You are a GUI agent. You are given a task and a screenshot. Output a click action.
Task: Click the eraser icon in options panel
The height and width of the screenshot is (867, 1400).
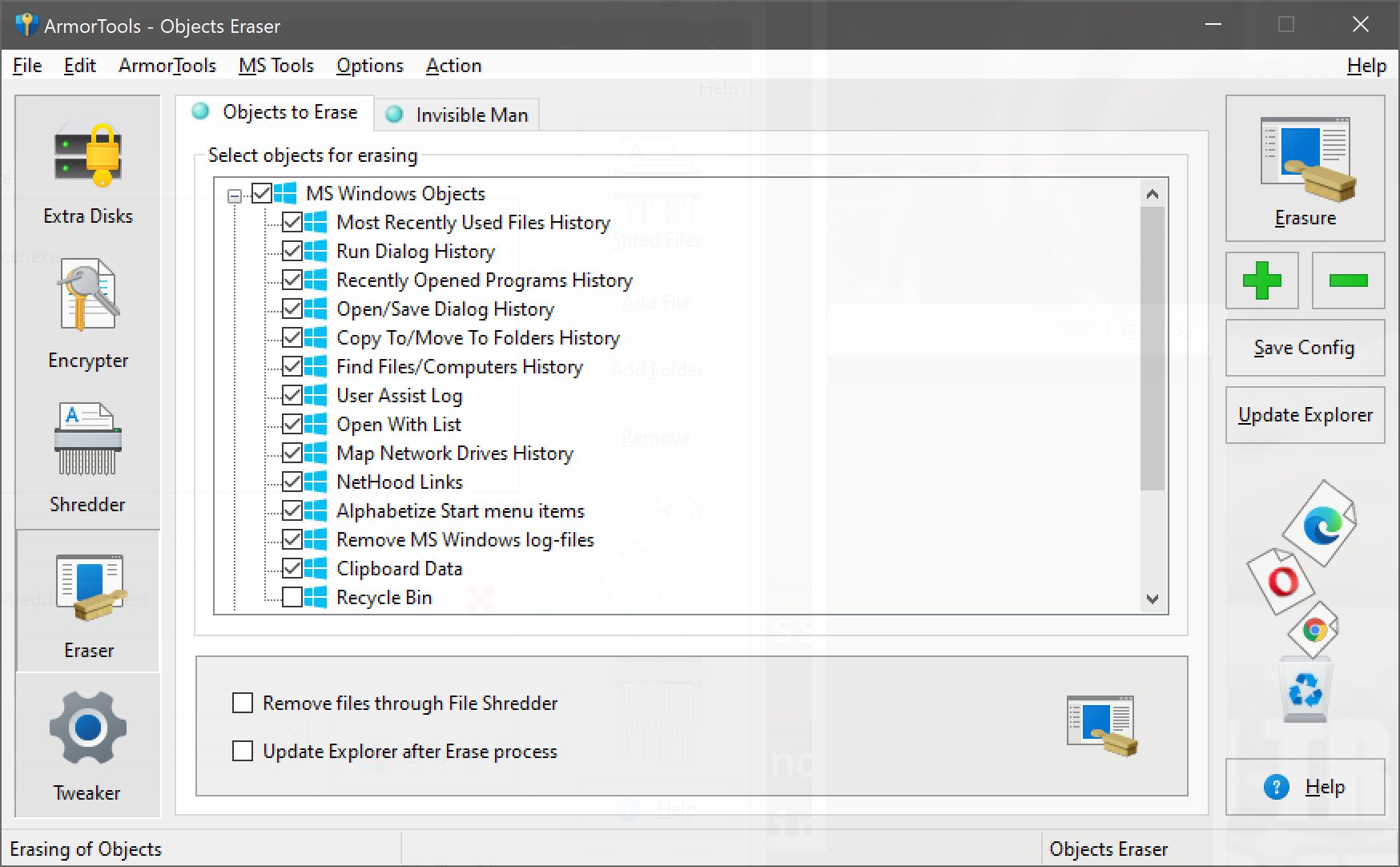tap(1102, 725)
